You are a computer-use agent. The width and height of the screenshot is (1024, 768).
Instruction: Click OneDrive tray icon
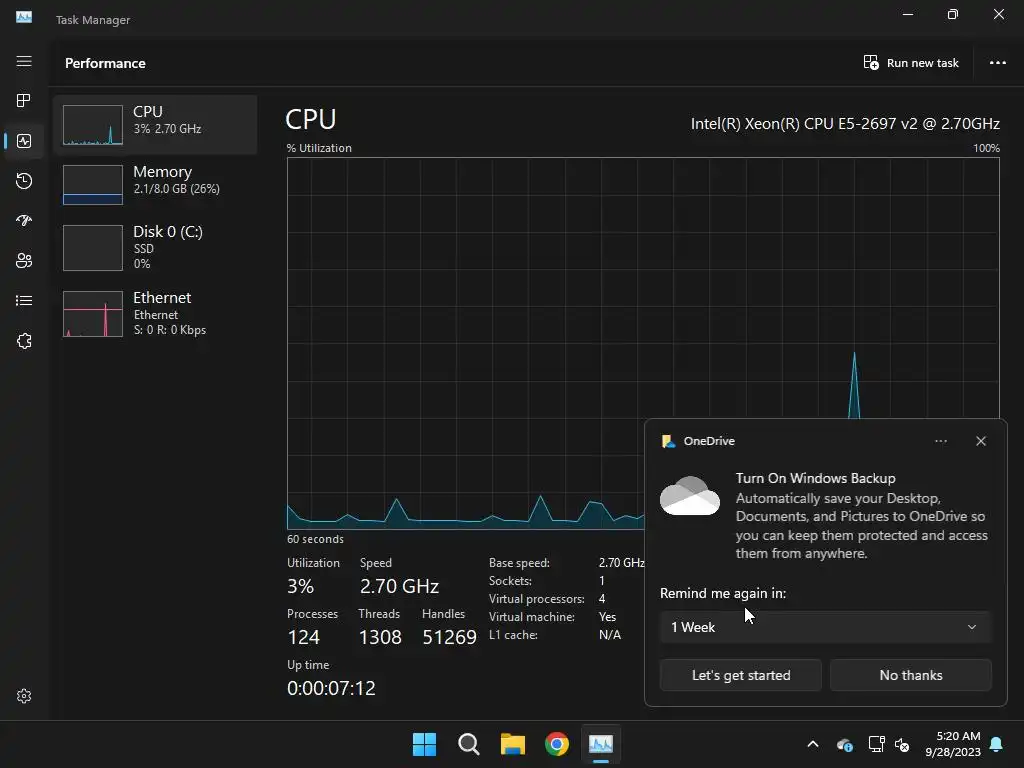tap(844, 744)
